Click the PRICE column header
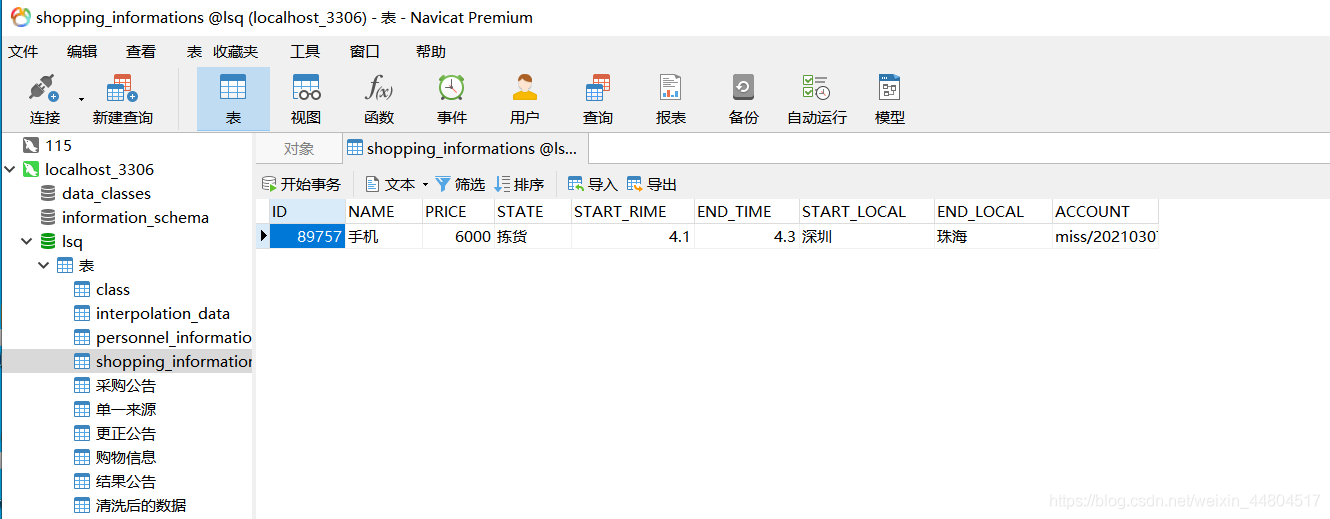 [x=446, y=212]
